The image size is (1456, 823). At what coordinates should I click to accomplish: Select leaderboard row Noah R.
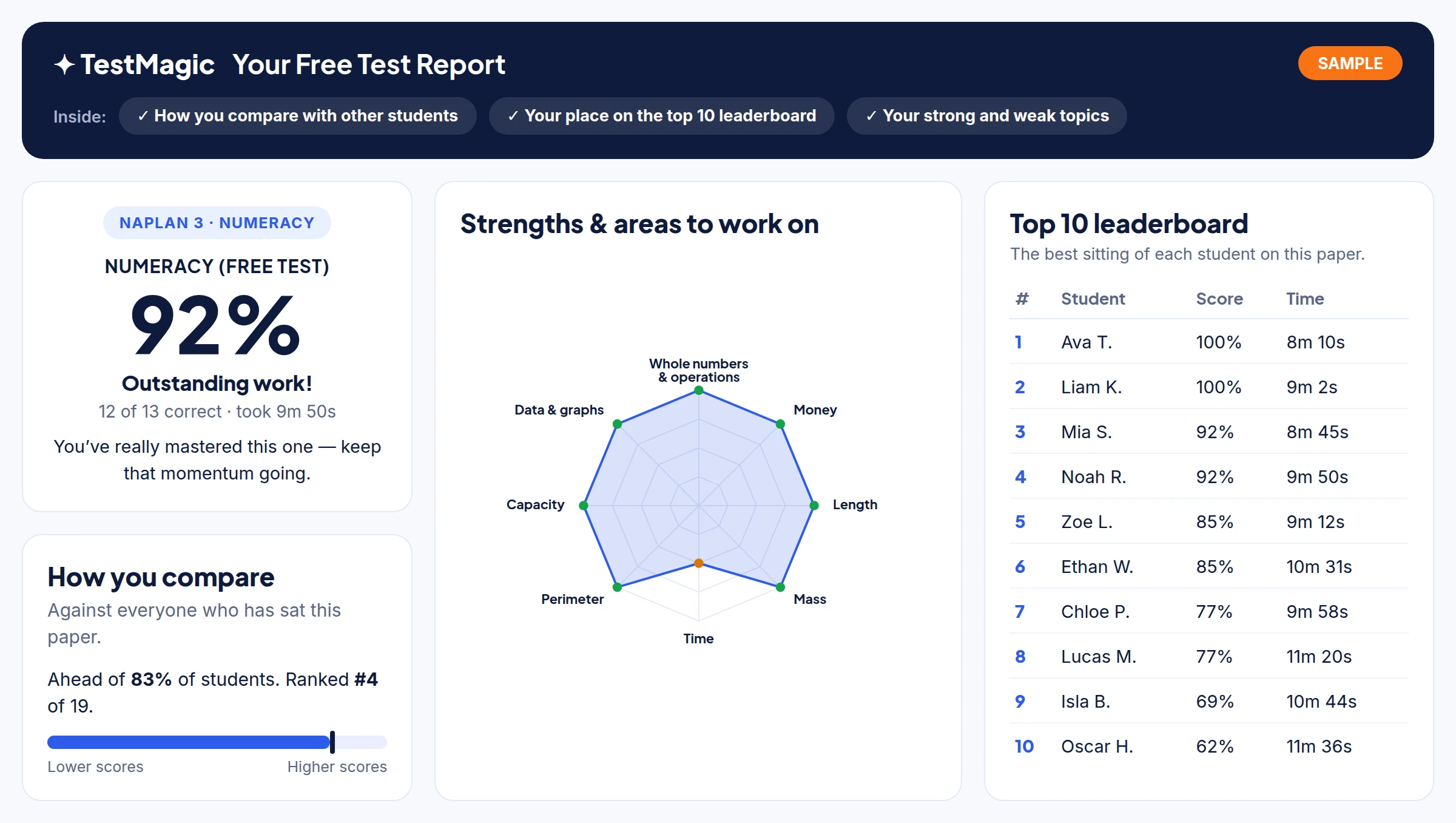click(x=1208, y=476)
